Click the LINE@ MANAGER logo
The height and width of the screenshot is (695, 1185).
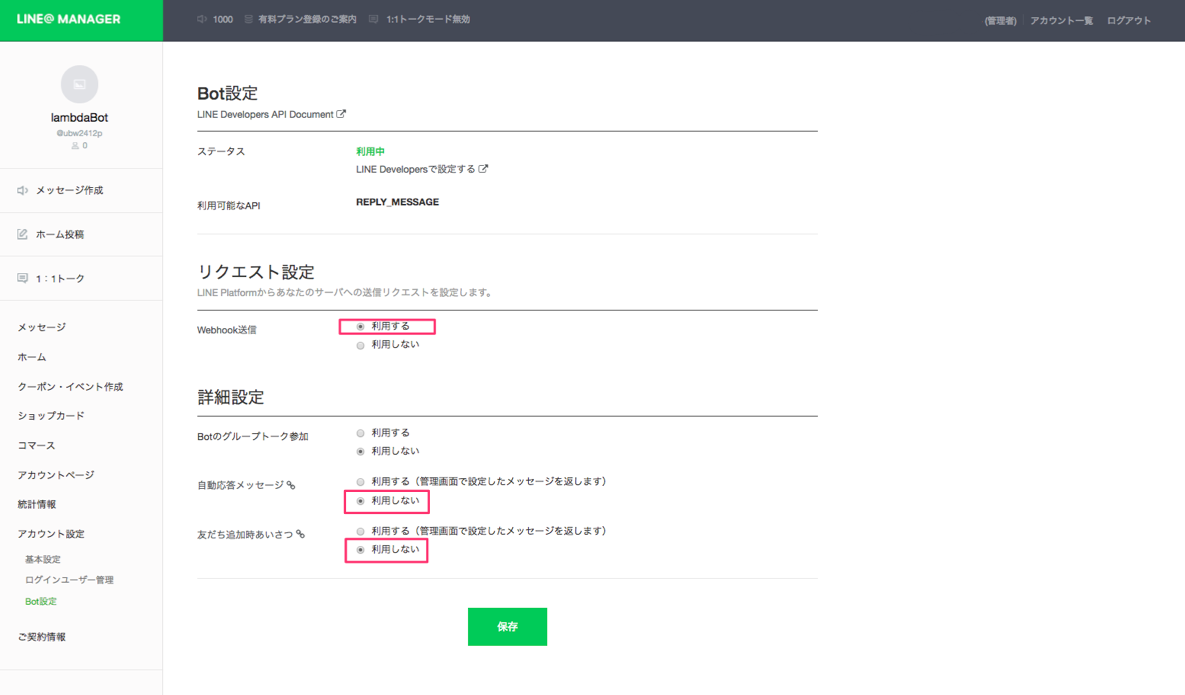point(69,19)
